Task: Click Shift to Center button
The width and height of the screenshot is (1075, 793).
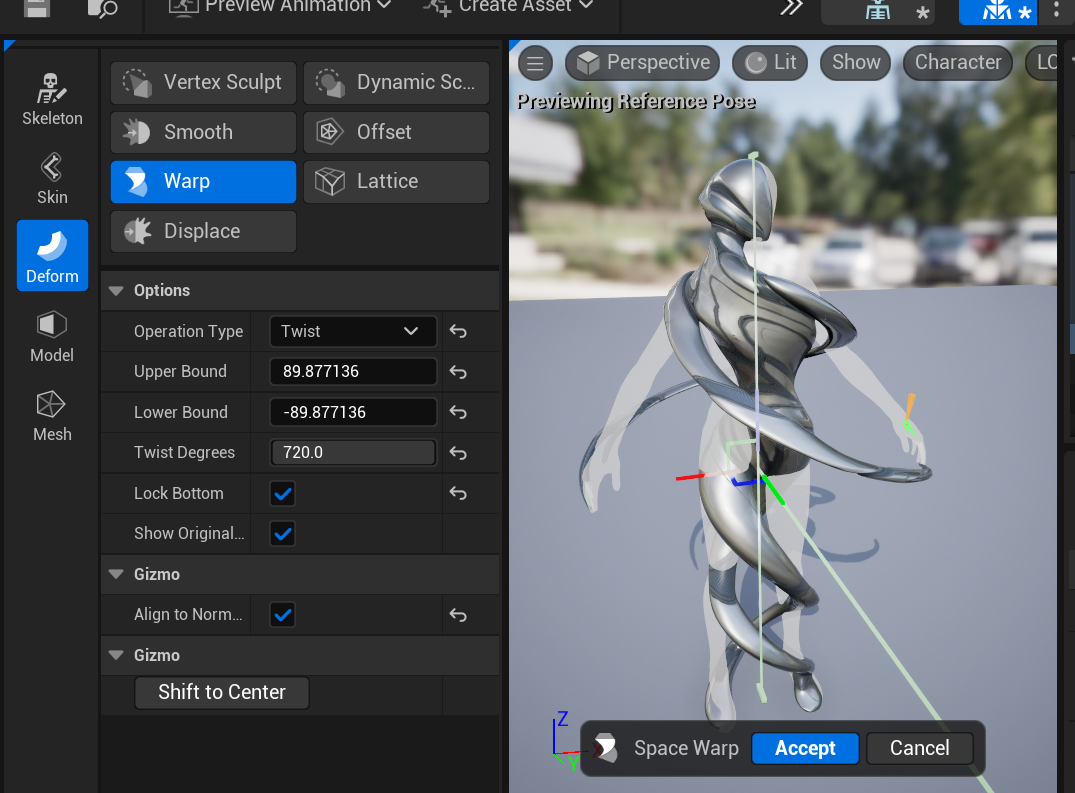Action: pos(221,692)
